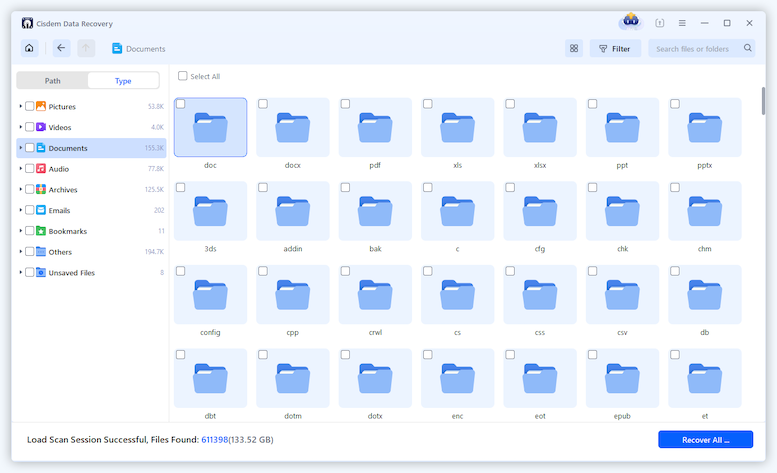
Task: Go back with the left arrow
Action: click(x=61, y=48)
